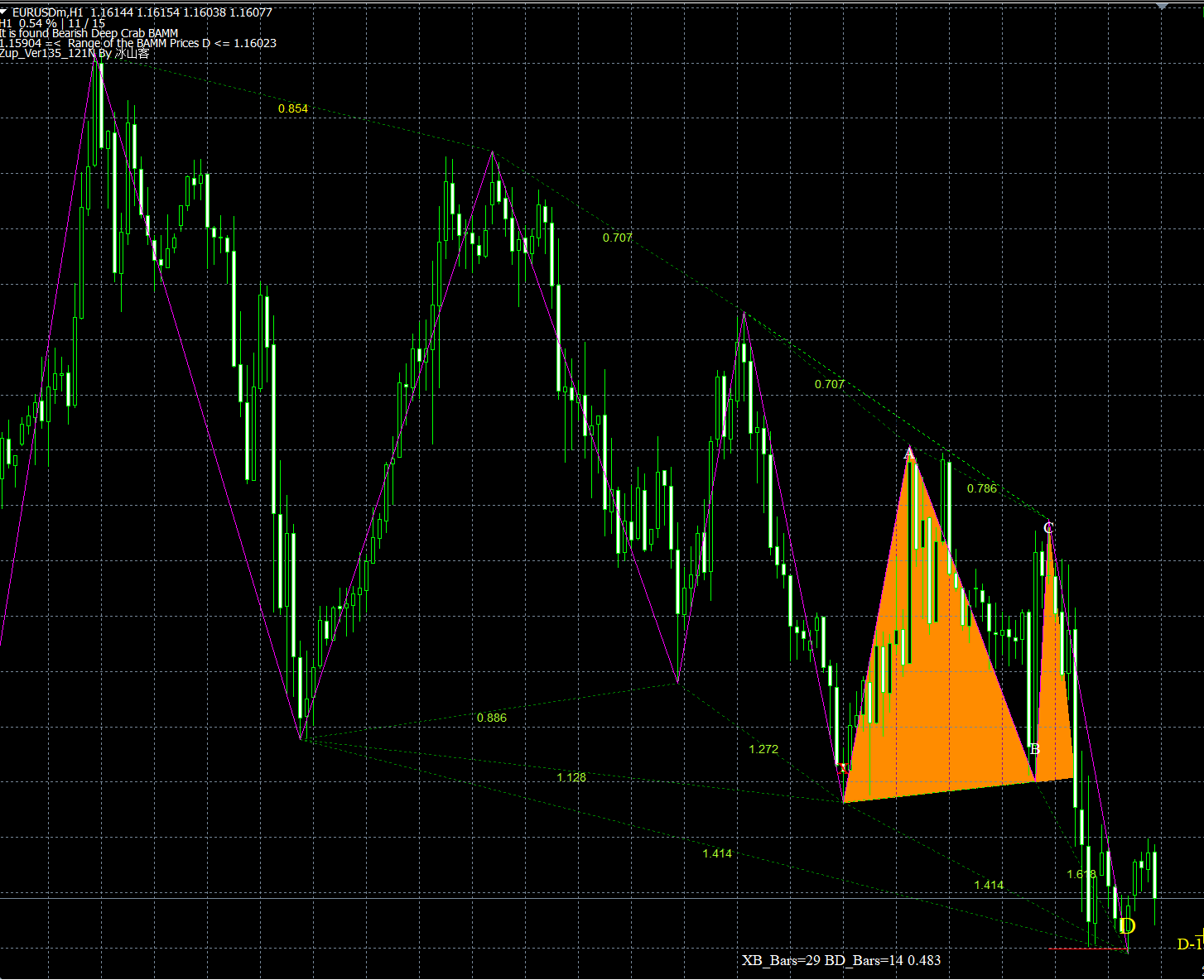The width and height of the screenshot is (1204, 980).
Task: Click the 0.886 ratio label
Action: (491, 718)
